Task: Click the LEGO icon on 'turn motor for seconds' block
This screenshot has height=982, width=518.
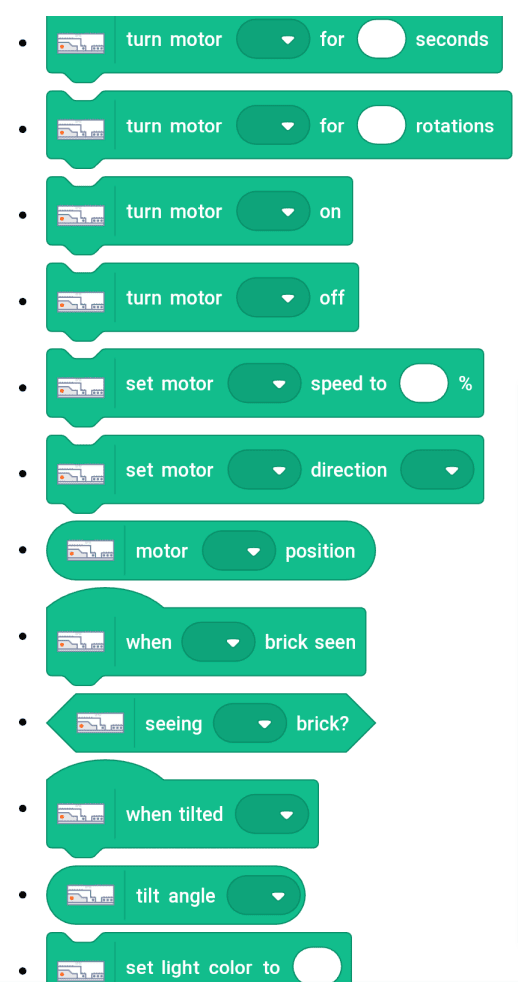Action: point(81,43)
